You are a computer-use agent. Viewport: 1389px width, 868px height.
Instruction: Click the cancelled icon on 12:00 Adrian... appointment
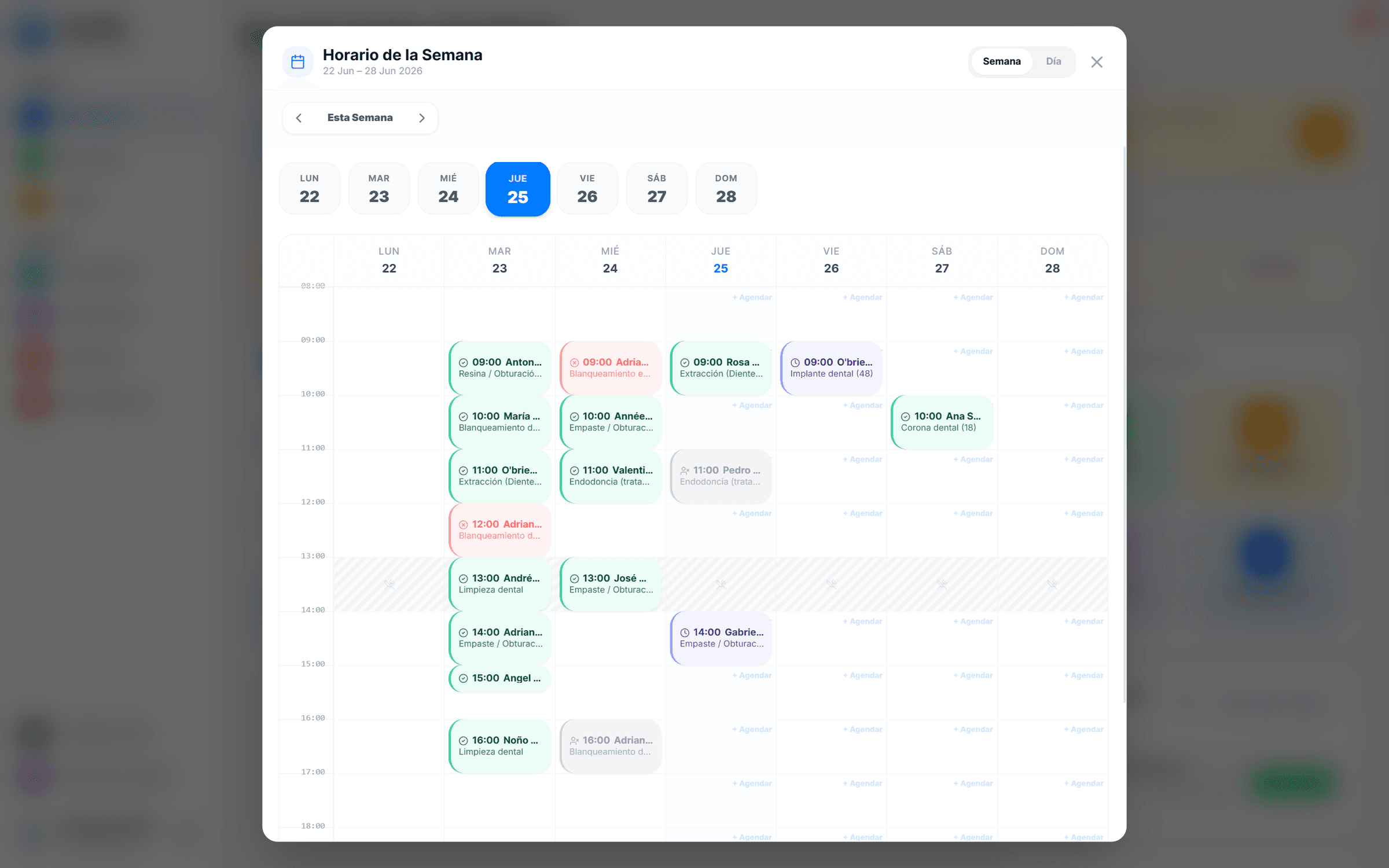(x=464, y=525)
